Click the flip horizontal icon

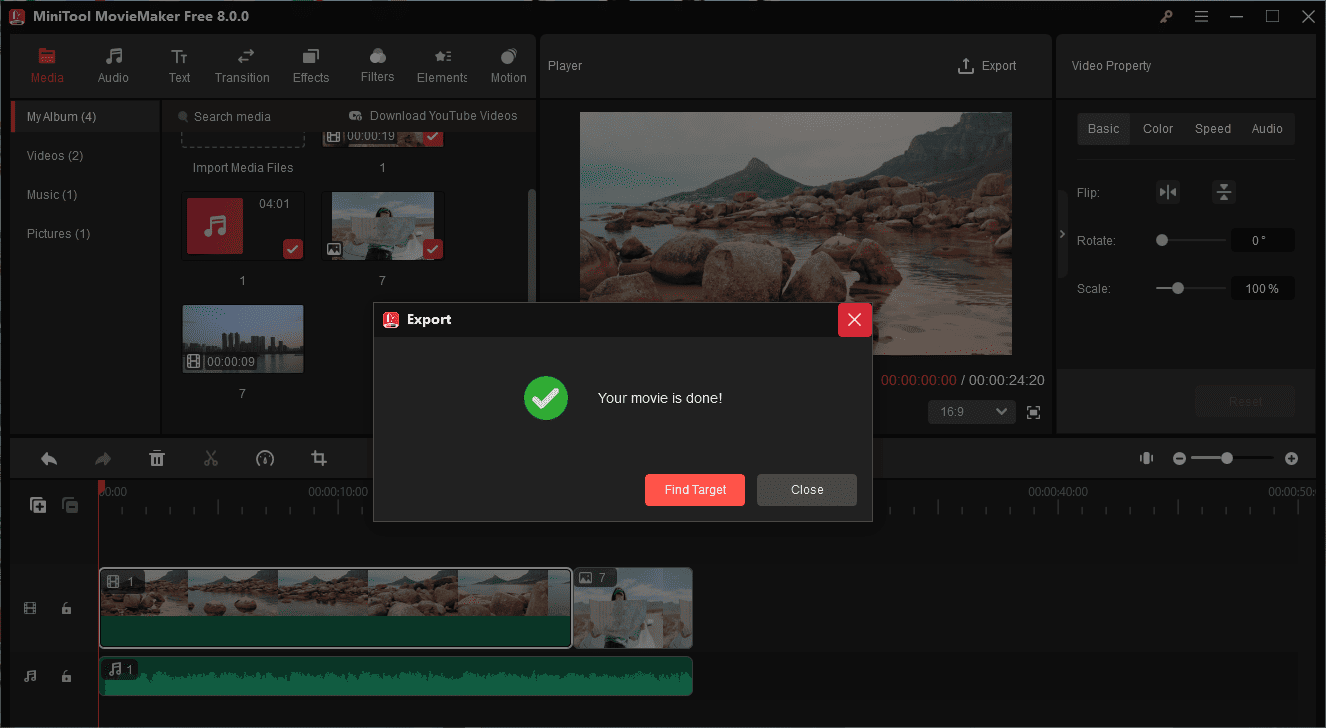1168,192
